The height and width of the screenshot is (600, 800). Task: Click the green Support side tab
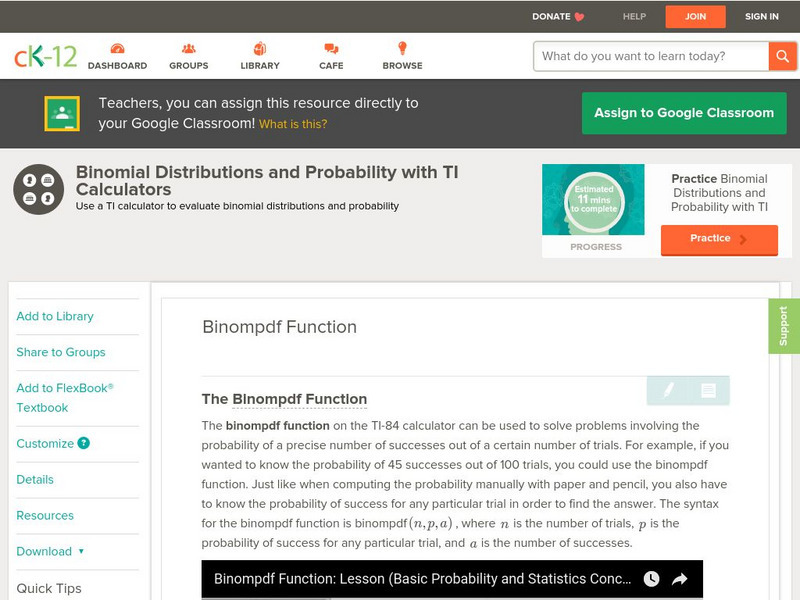(x=784, y=326)
